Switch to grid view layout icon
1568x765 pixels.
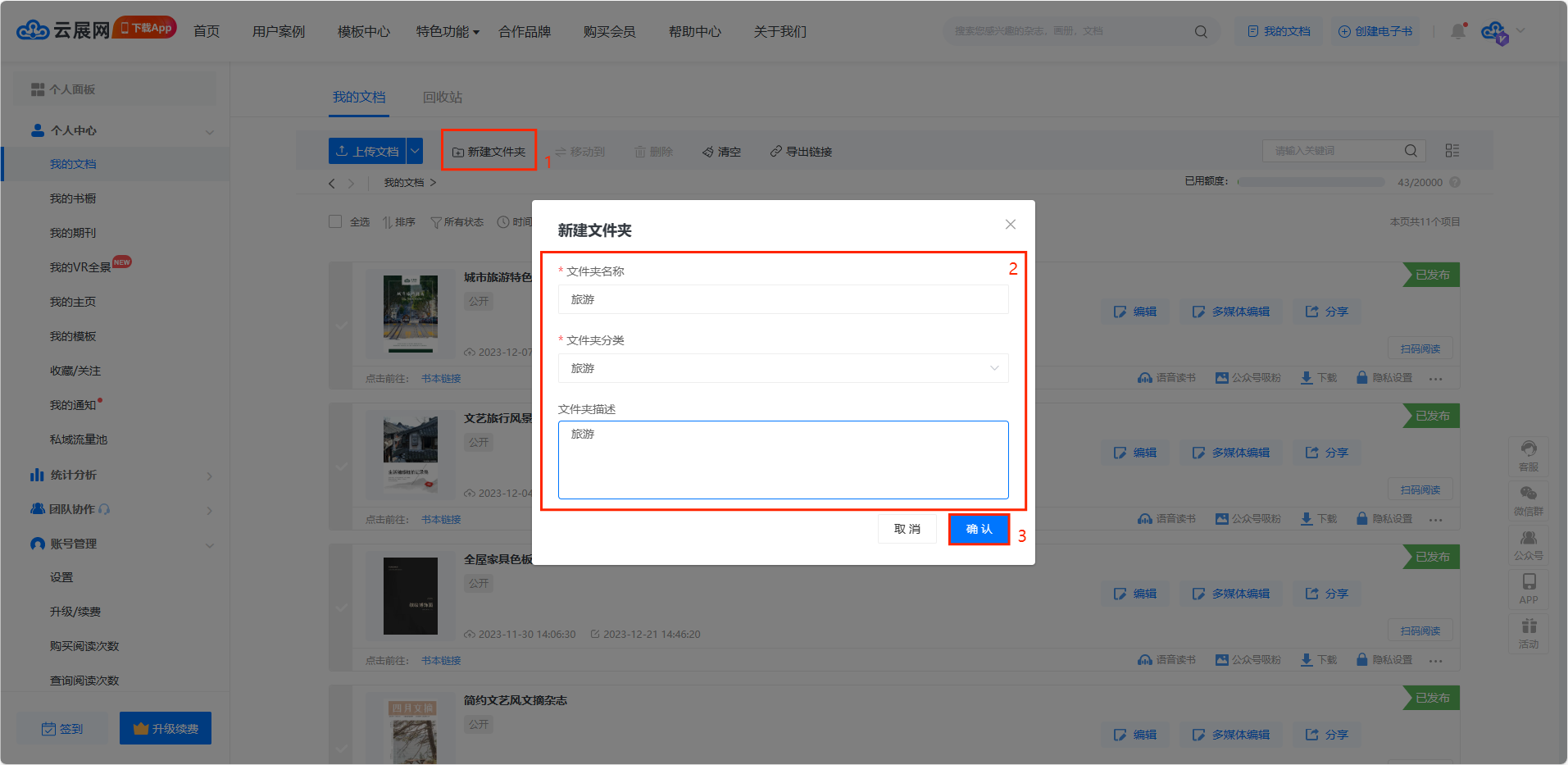(1452, 151)
